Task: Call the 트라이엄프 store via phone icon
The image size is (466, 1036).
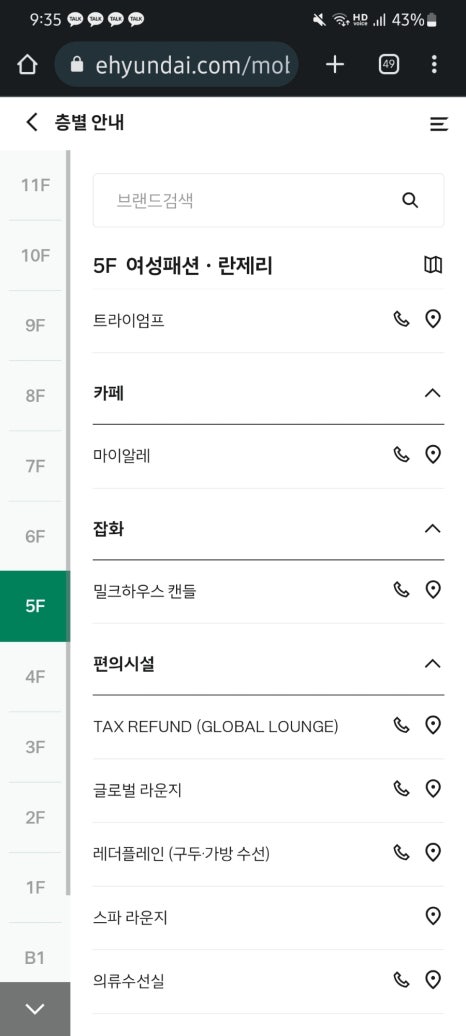Action: pyautogui.click(x=401, y=320)
